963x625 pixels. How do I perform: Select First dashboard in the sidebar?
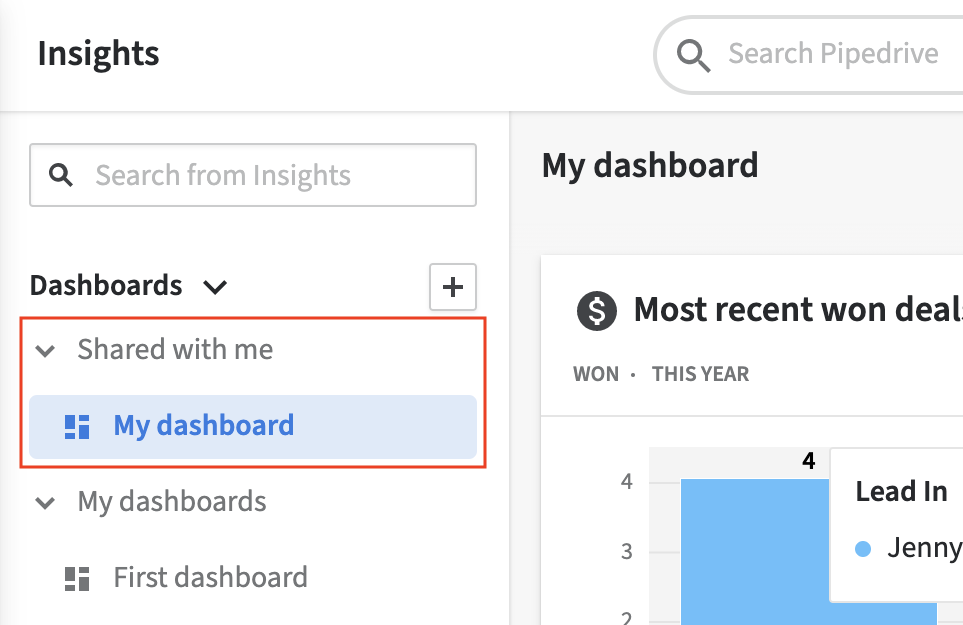click(209, 577)
